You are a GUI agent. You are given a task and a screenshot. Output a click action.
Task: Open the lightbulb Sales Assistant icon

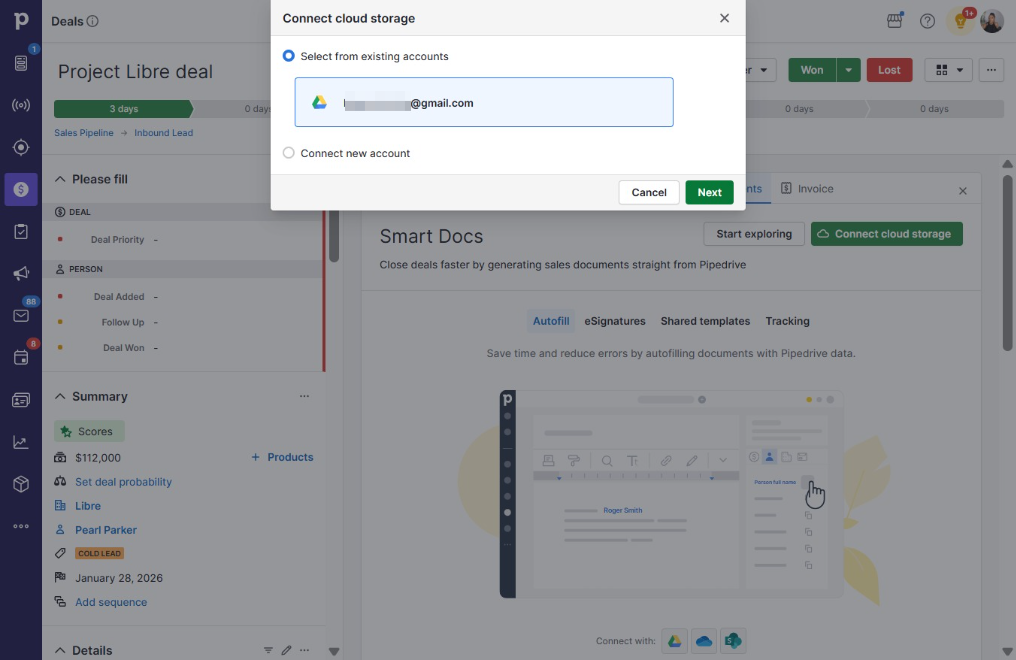tap(960, 21)
